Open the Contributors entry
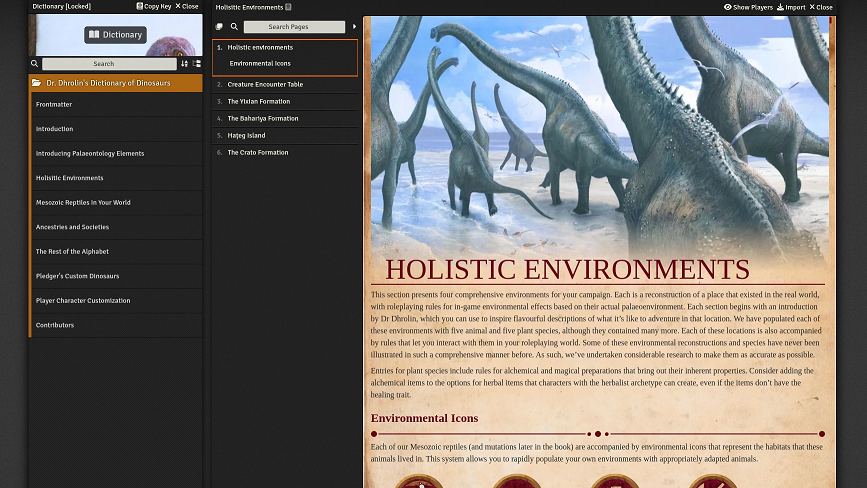The height and width of the screenshot is (488, 867). (117, 325)
